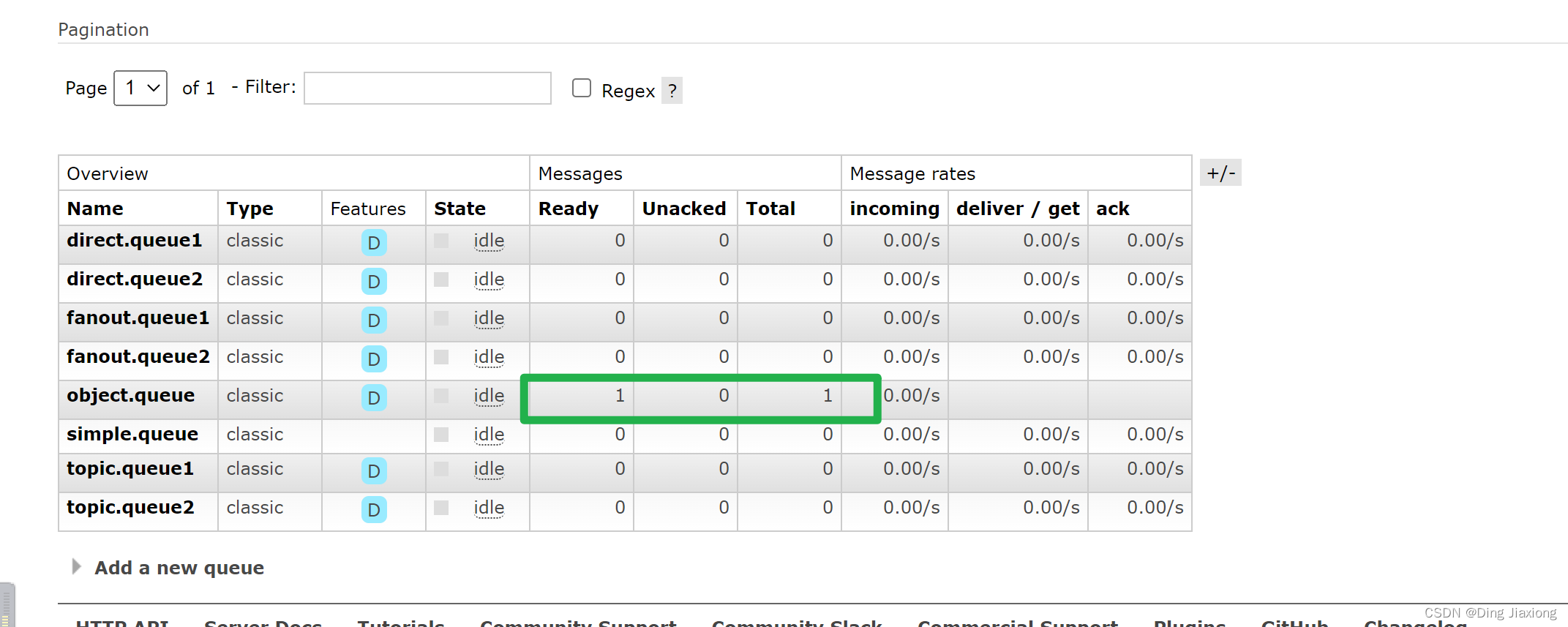The image size is (1568, 627).
Task: Sort queues by the Ready column header
Action: click(569, 209)
